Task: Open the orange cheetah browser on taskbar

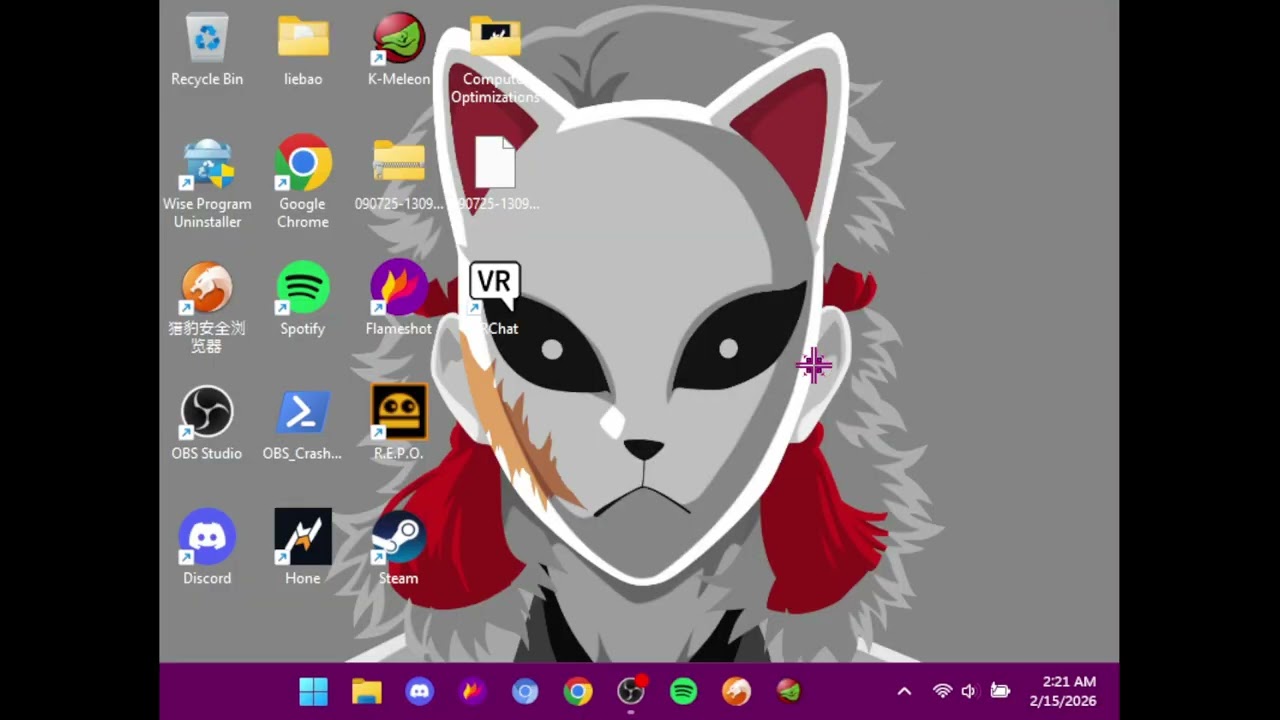Action: (736, 691)
